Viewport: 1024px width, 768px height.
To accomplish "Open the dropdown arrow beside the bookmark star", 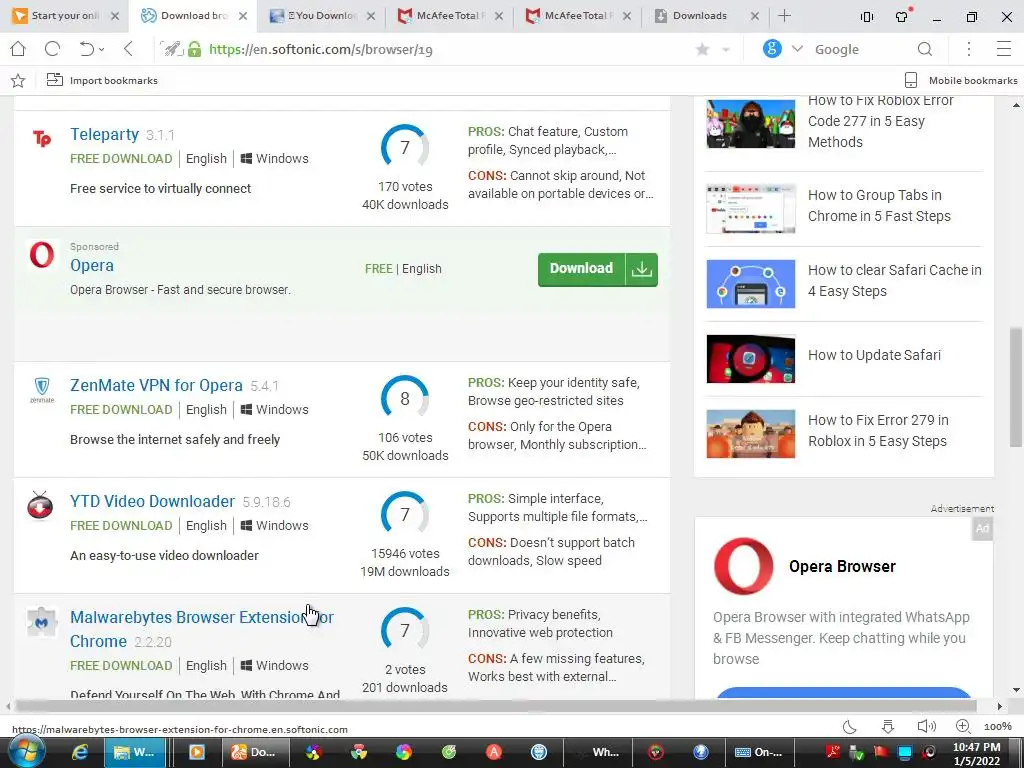I will tap(725, 50).
